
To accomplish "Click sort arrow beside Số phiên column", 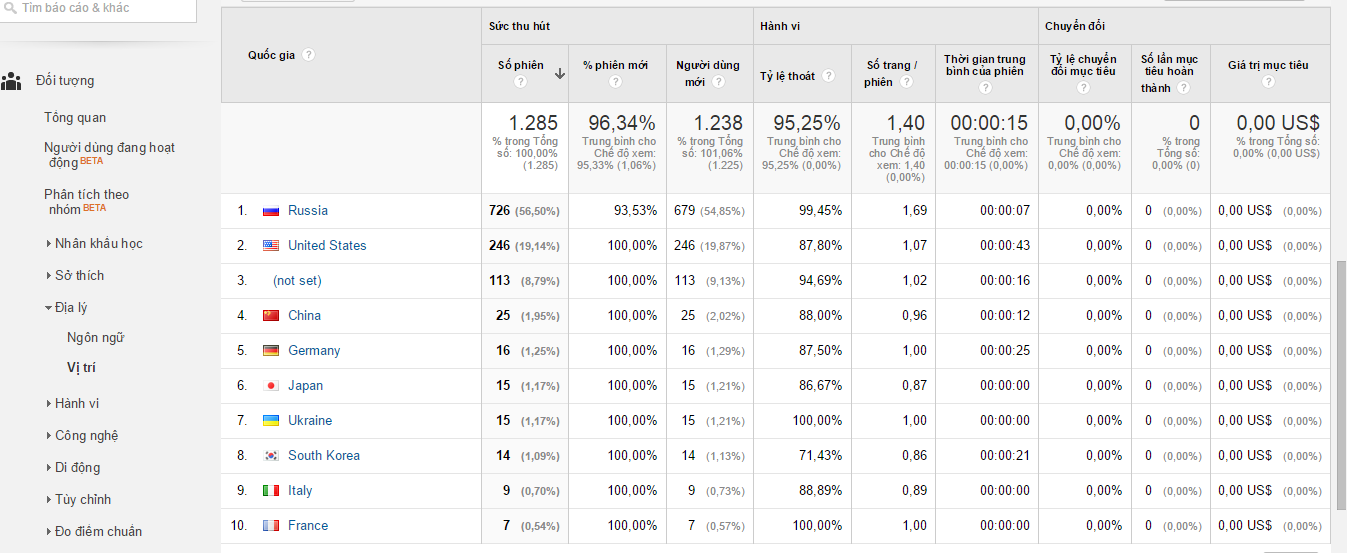I will (560, 73).
